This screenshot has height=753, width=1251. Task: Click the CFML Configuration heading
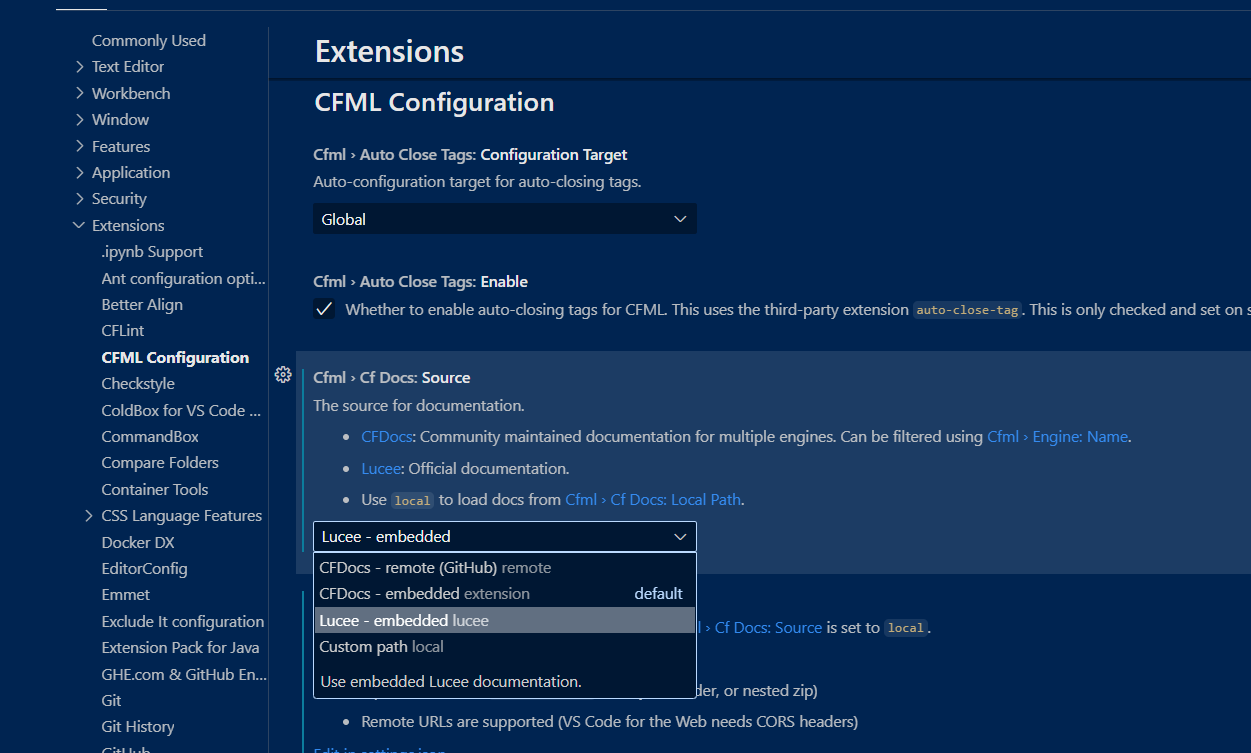pyautogui.click(x=434, y=102)
